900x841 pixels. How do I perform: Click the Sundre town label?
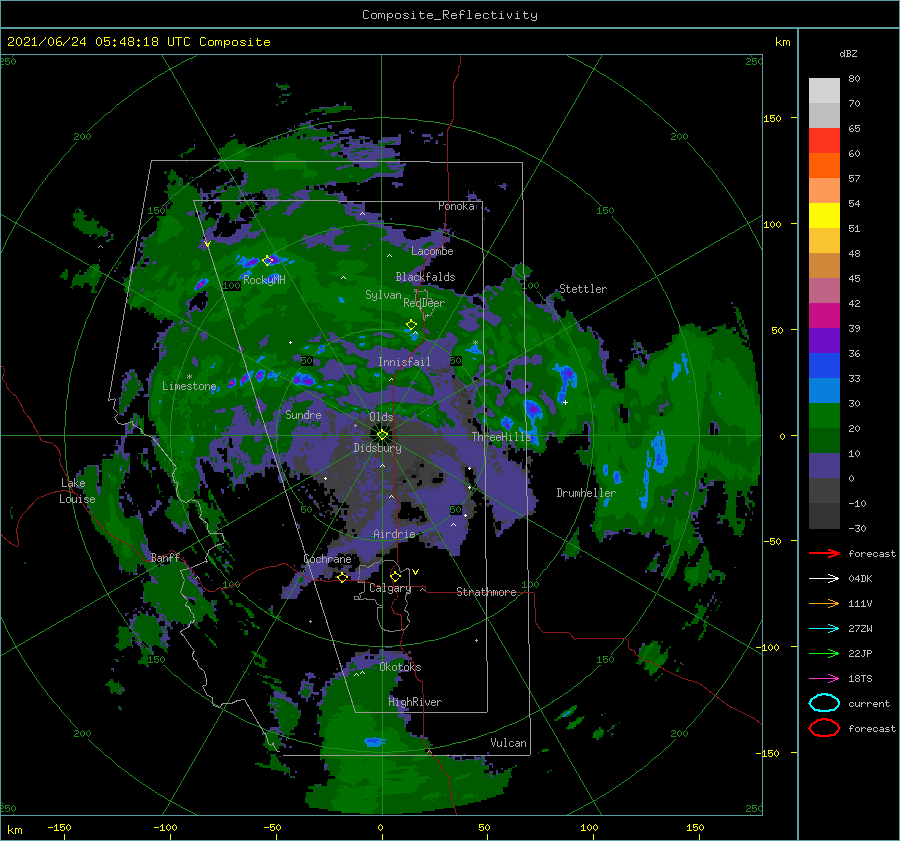[x=303, y=414]
